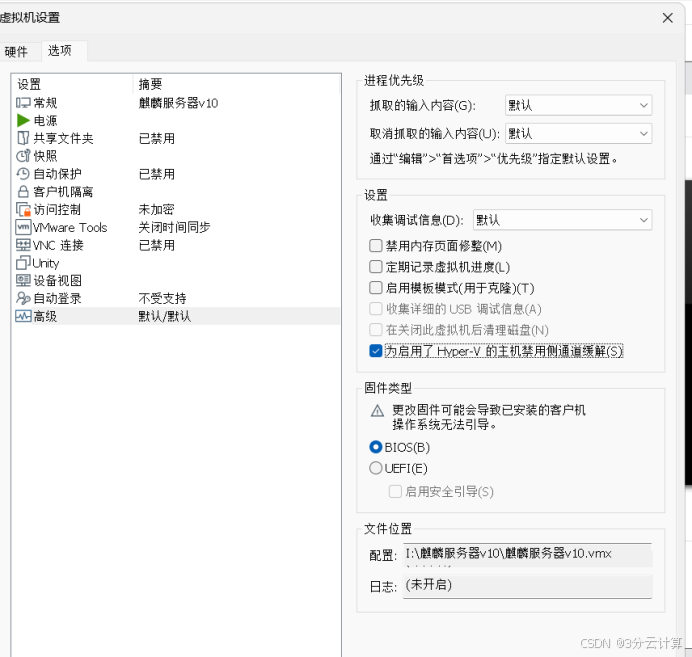The image size is (692, 657).
Task: Select the 电源 power icon in settings list
Action: coord(23,121)
